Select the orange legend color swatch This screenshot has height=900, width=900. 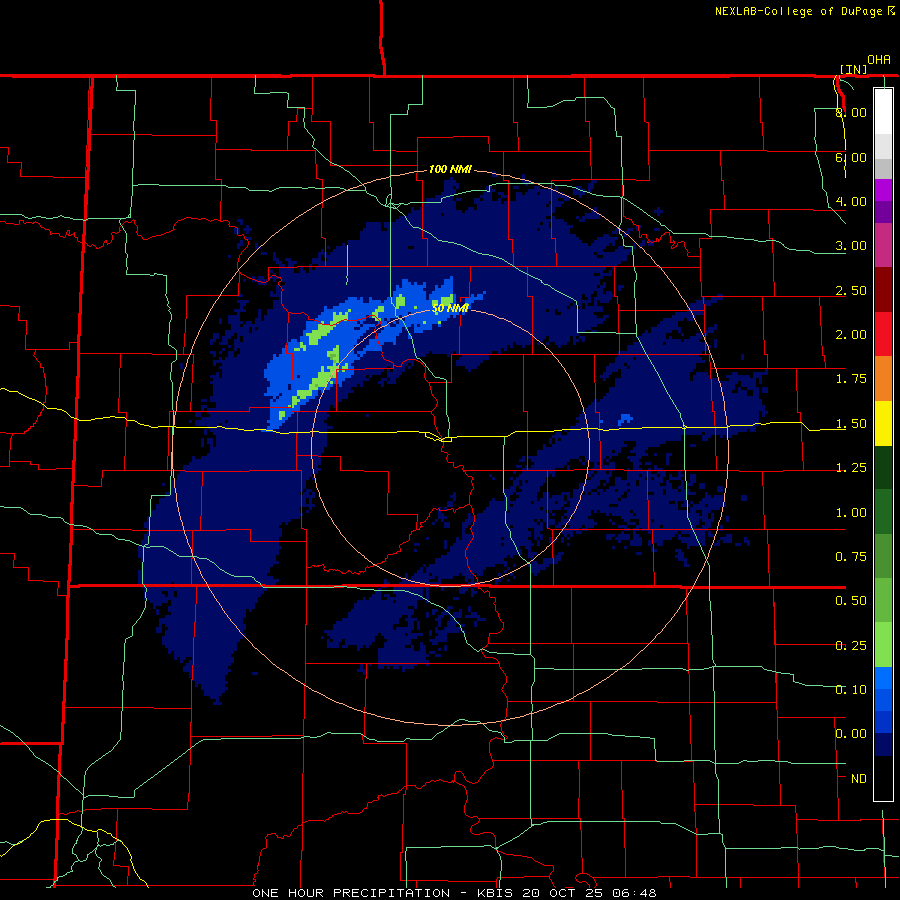(883, 378)
